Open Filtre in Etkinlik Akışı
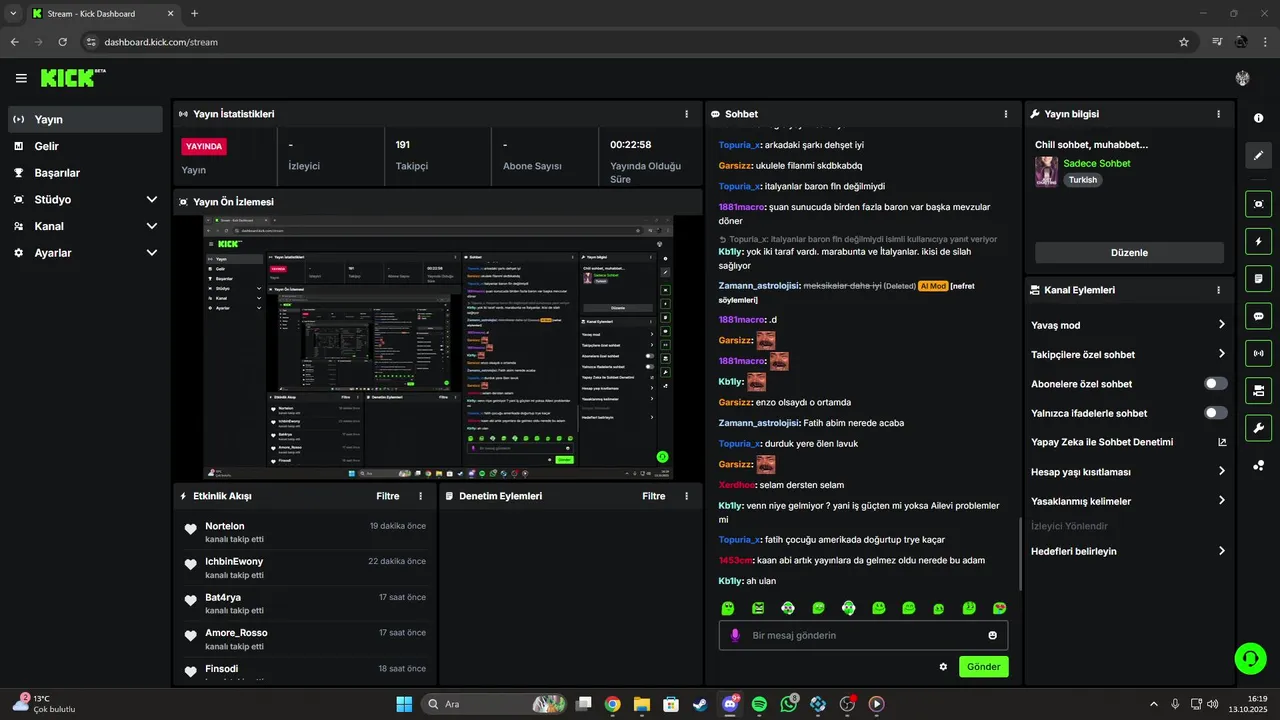 (x=388, y=496)
